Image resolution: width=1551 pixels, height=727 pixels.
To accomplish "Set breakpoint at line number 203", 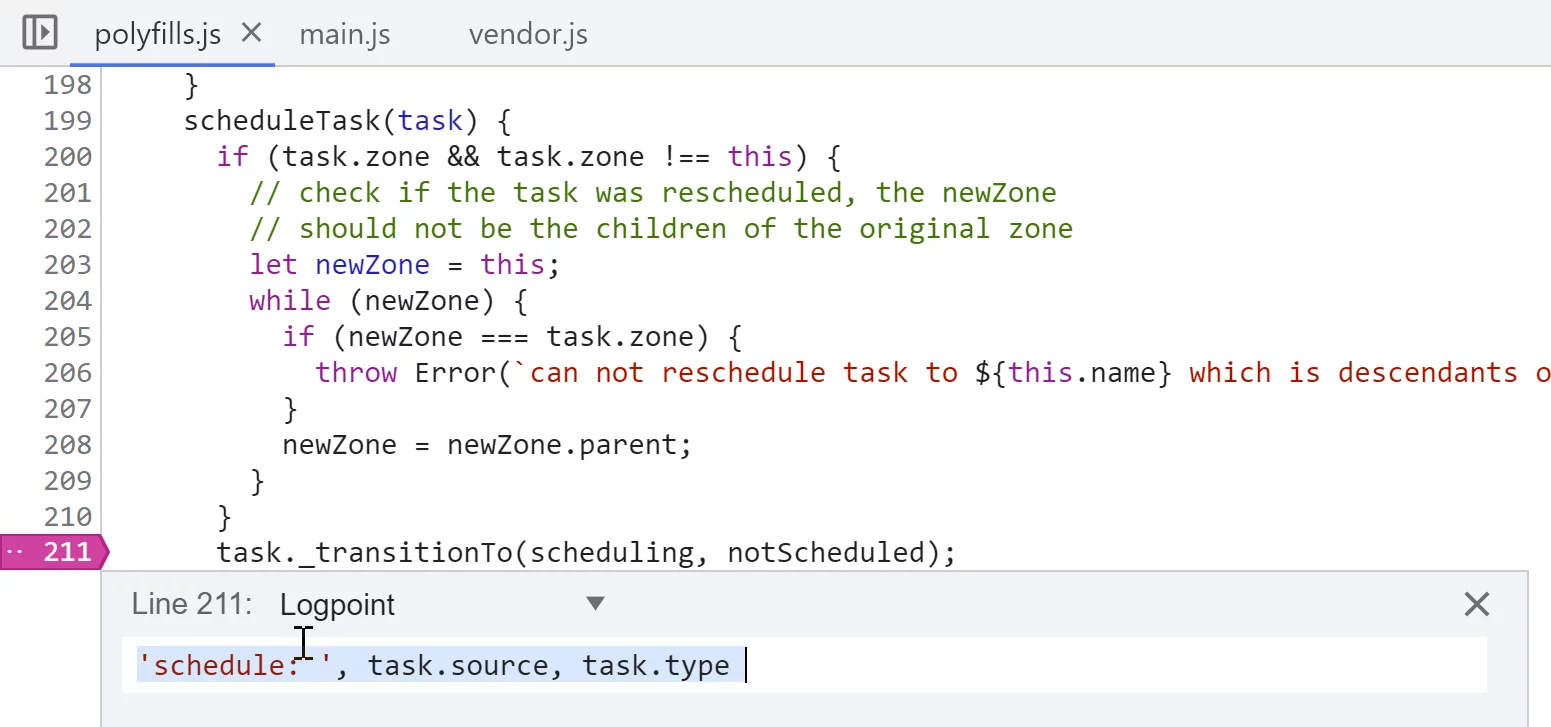I will click(67, 265).
